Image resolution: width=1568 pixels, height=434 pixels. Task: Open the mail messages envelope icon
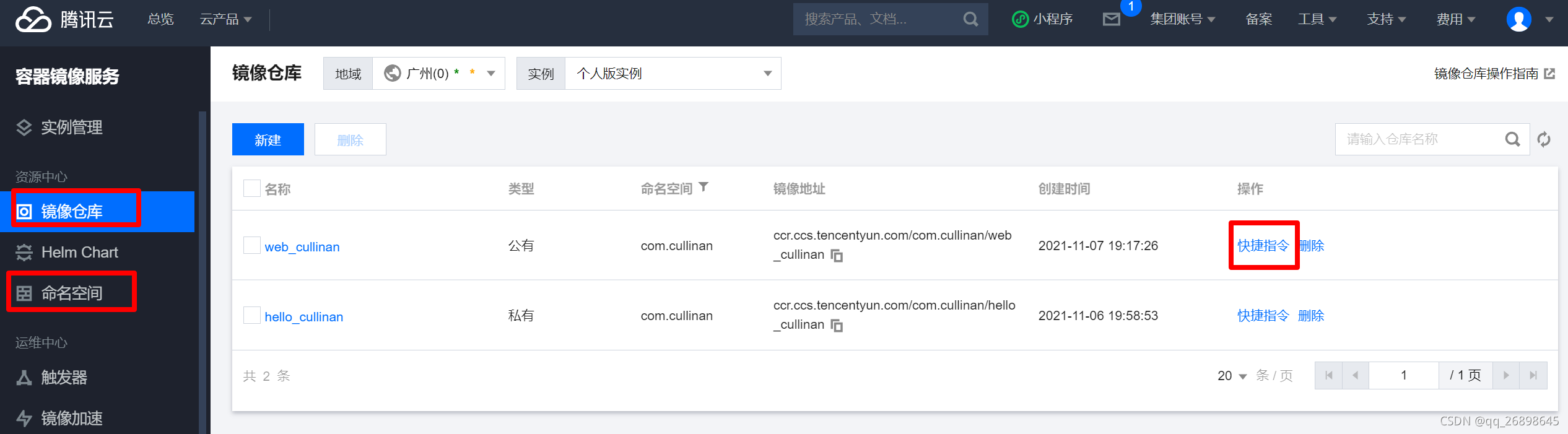pyautogui.click(x=1112, y=19)
